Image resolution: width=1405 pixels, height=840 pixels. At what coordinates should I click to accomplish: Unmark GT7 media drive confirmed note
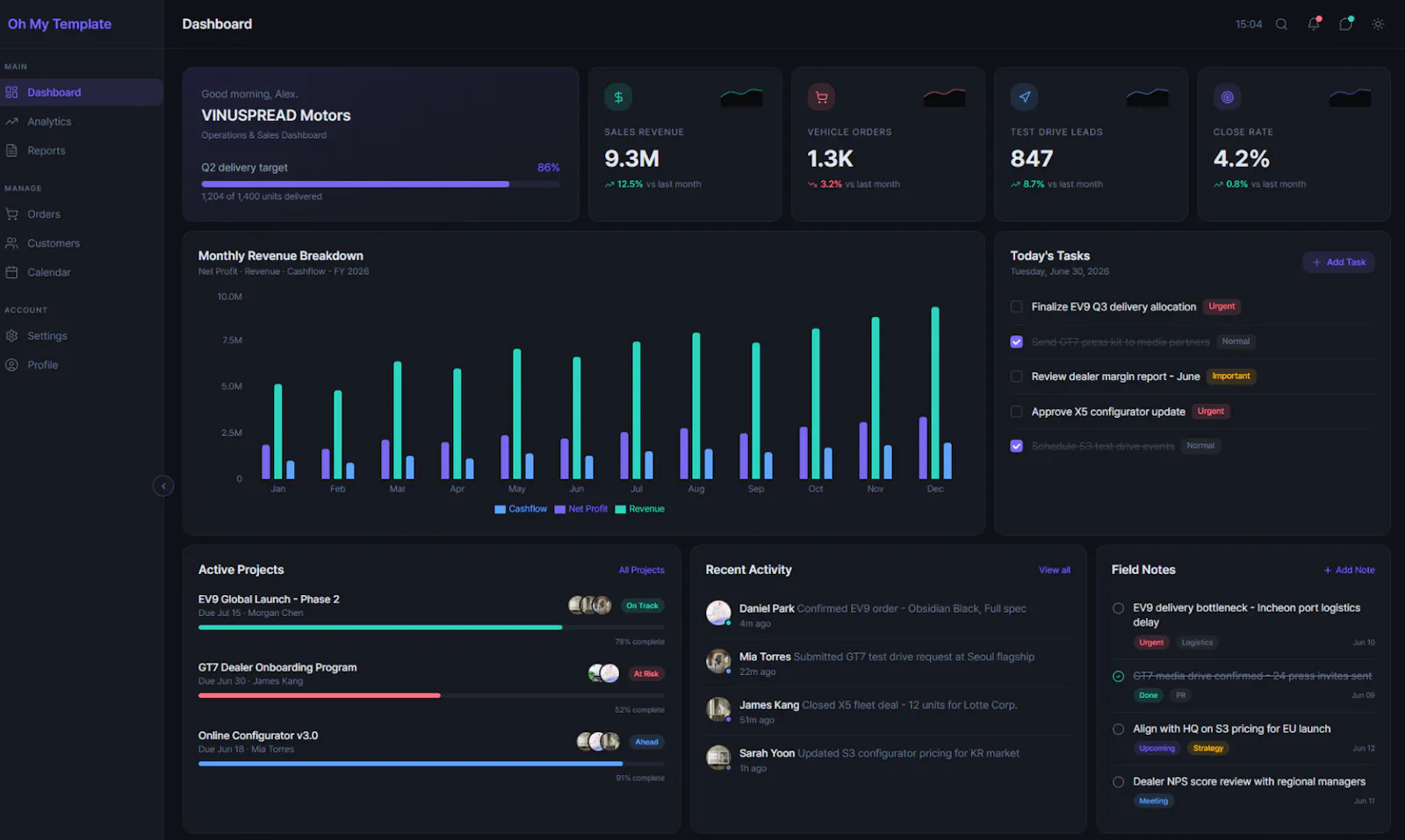pyautogui.click(x=1118, y=677)
